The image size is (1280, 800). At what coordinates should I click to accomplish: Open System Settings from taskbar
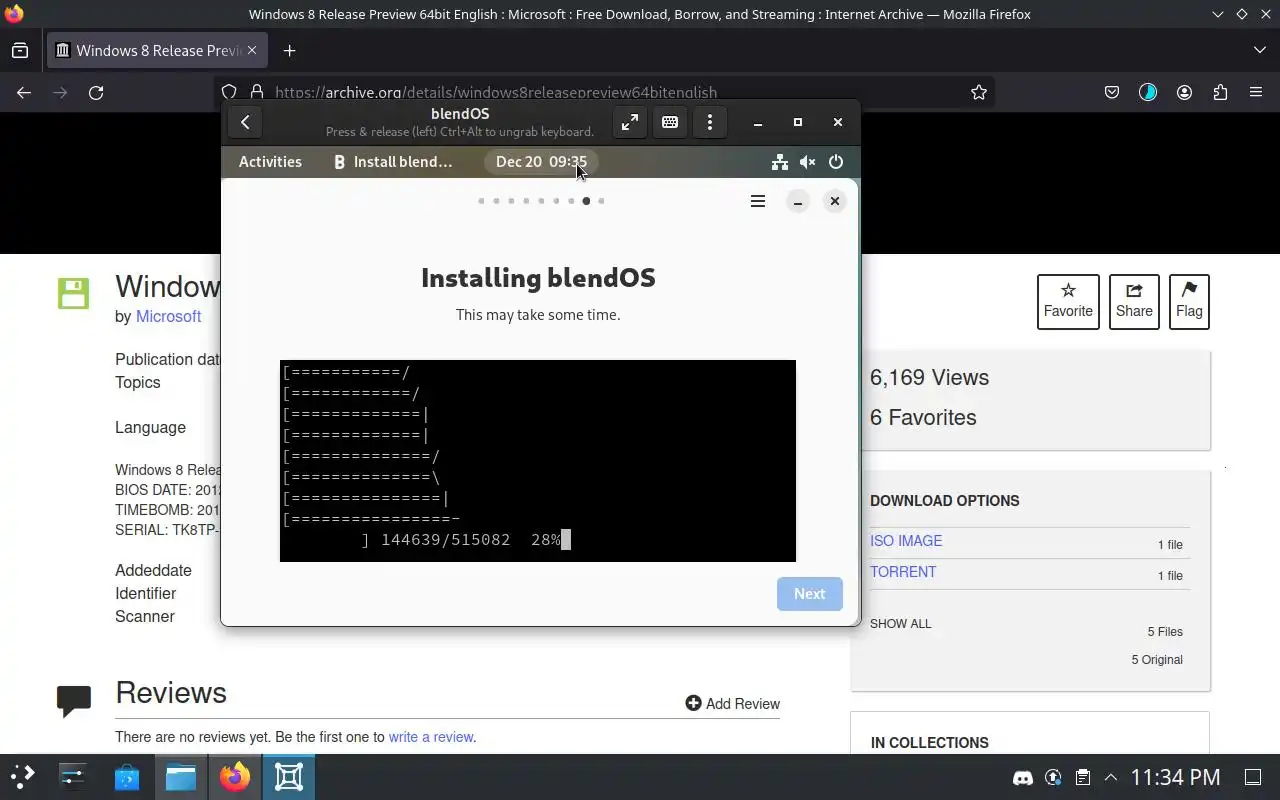click(x=73, y=777)
